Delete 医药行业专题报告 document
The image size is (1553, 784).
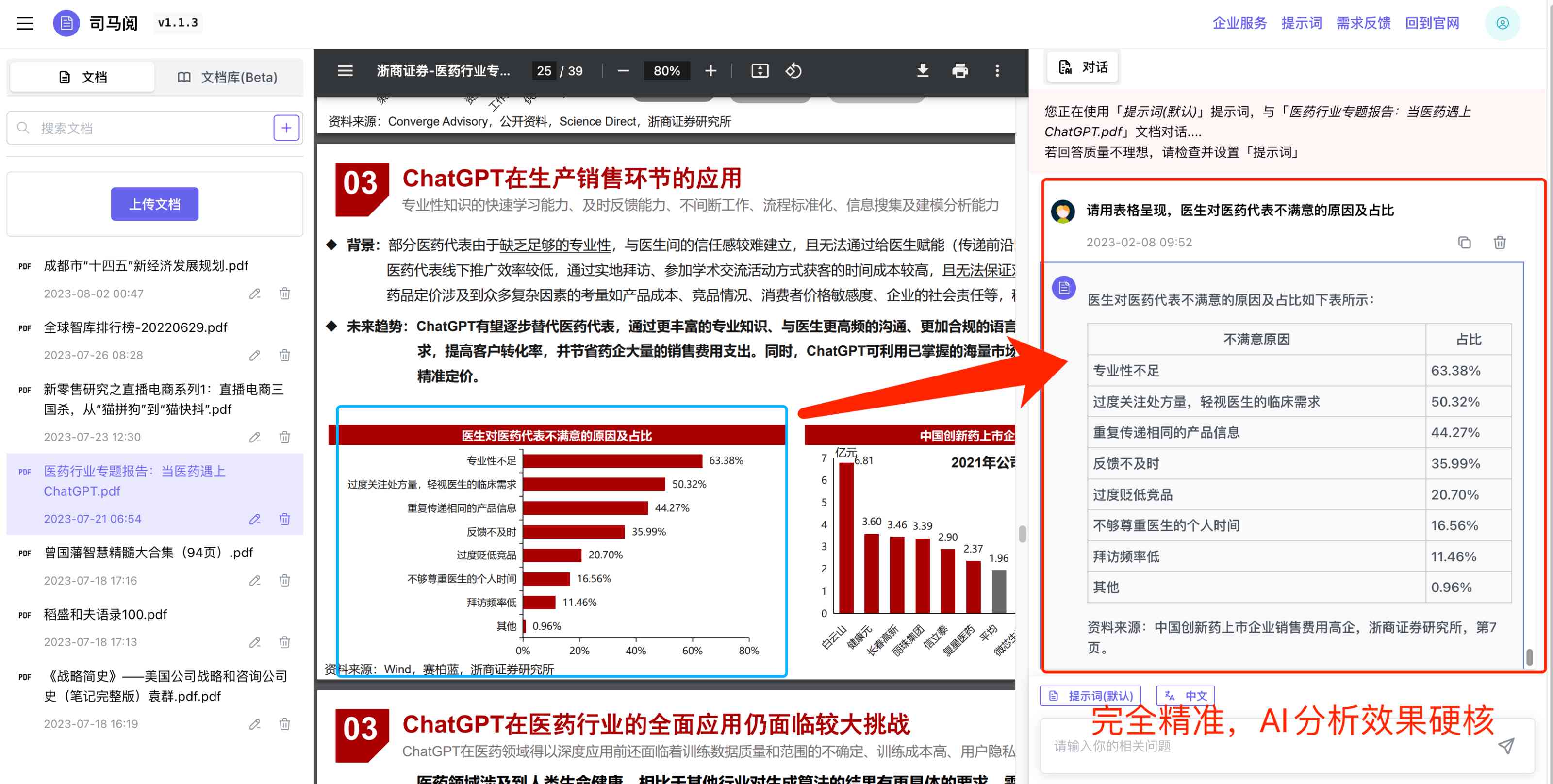tap(284, 519)
